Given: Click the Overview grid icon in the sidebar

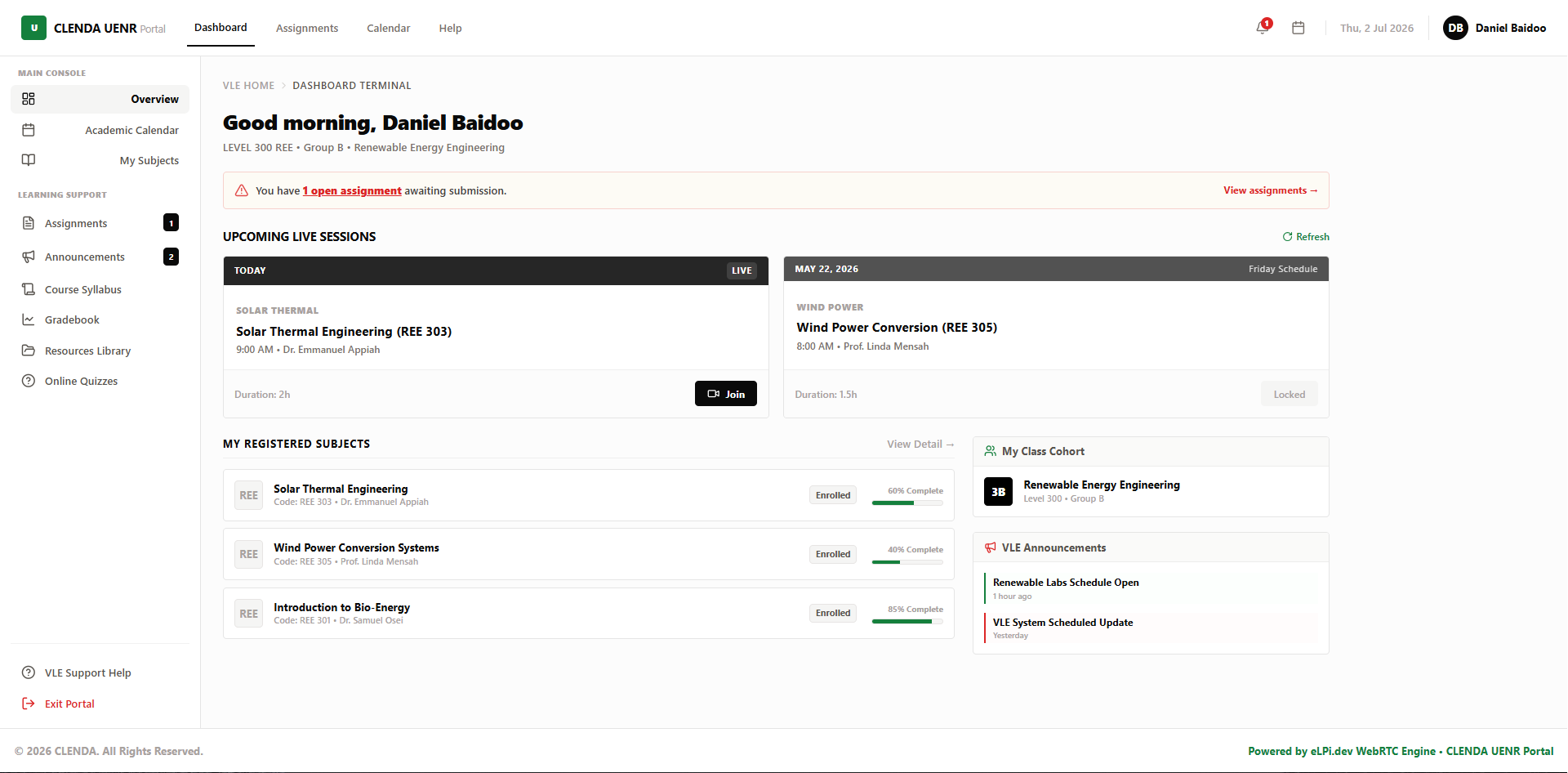Looking at the screenshot, I should point(29,99).
